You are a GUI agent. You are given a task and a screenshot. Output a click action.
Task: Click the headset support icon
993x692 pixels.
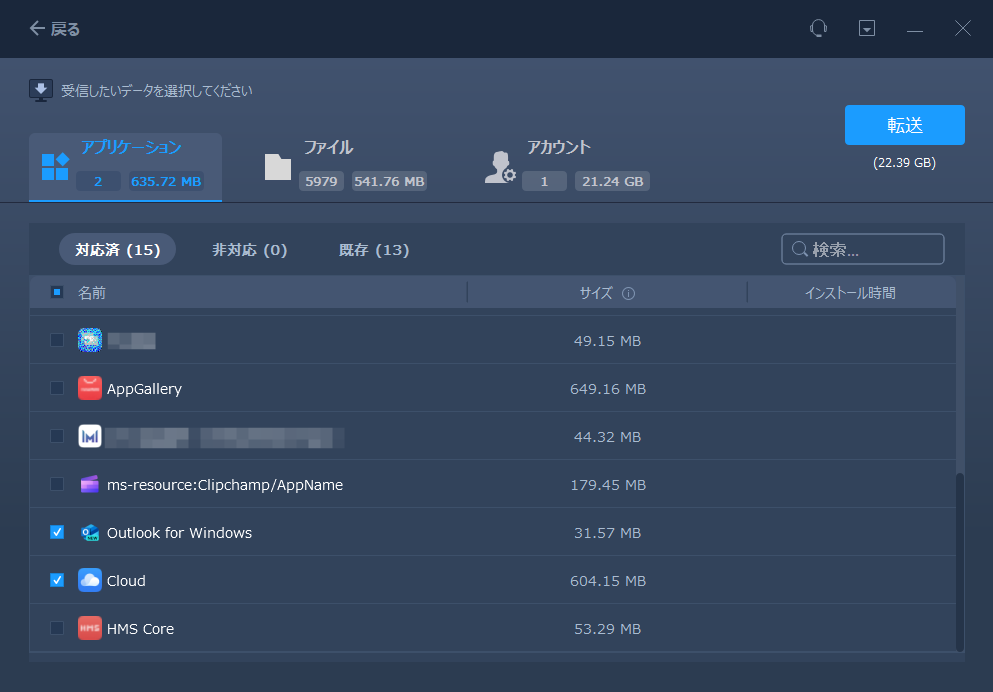(x=818, y=29)
